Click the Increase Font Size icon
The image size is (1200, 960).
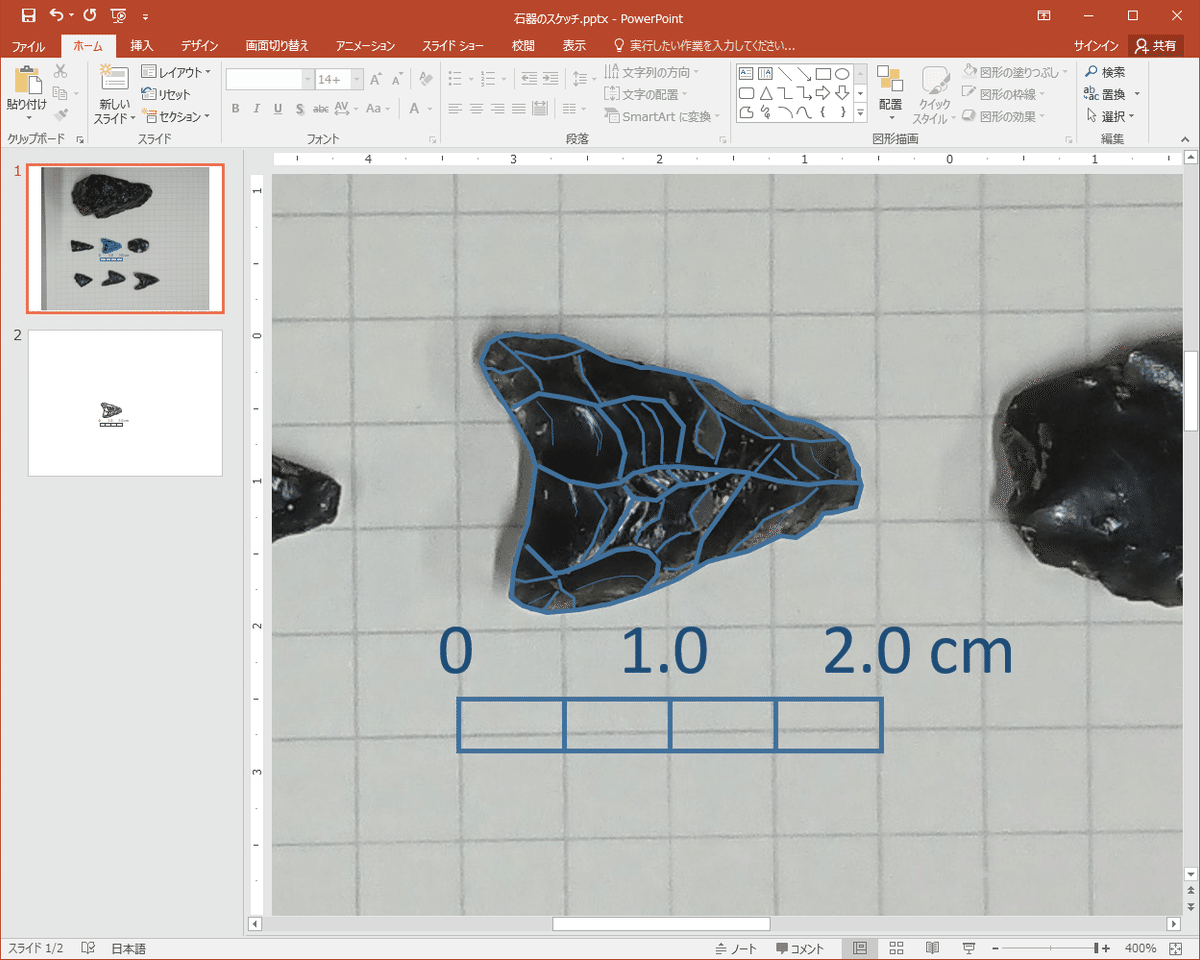[x=376, y=79]
